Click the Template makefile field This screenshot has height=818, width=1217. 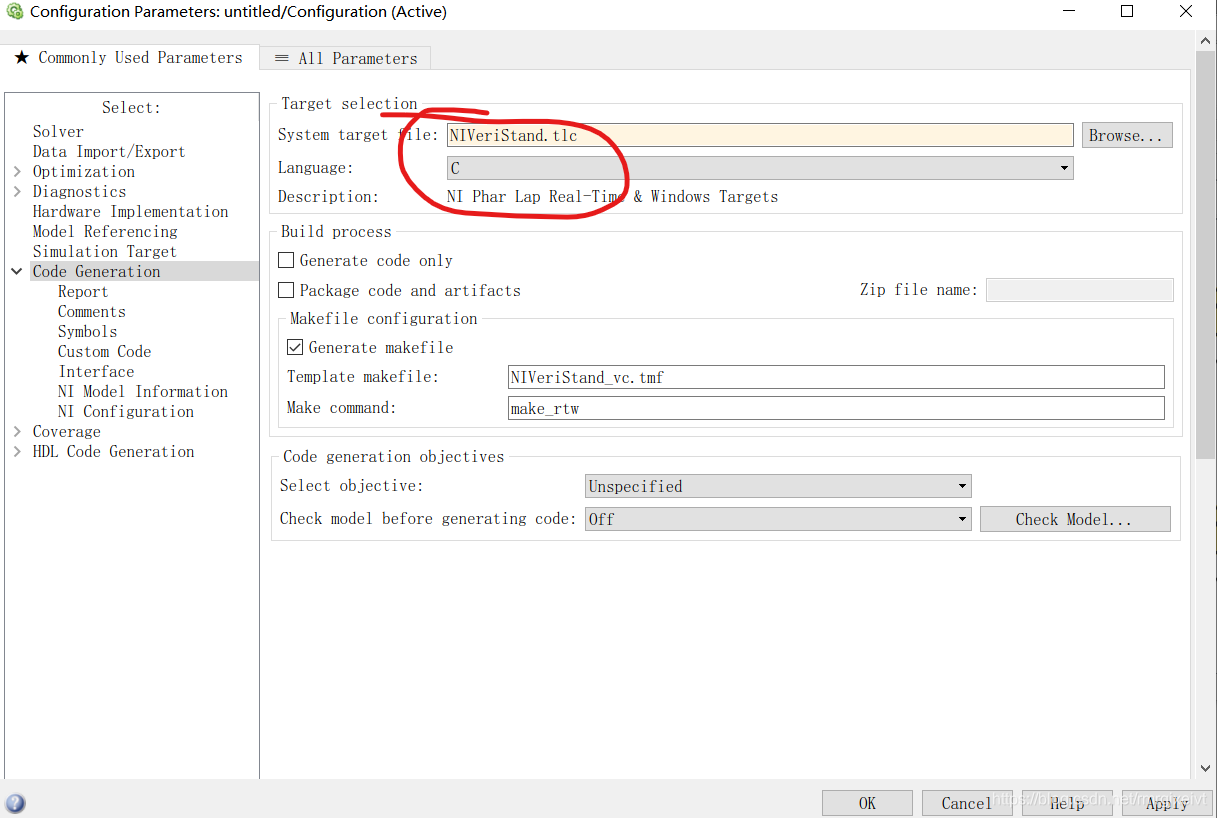tap(836, 377)
